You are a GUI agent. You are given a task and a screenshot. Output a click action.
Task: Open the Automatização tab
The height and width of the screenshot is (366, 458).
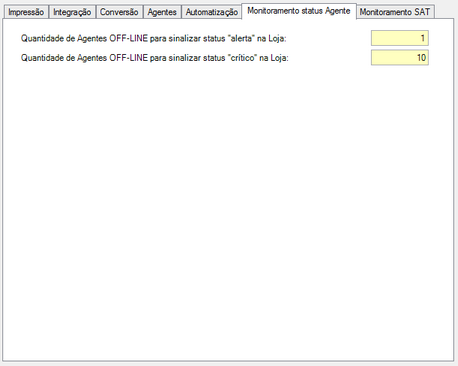pyautogui.click(x=211, y=12)
